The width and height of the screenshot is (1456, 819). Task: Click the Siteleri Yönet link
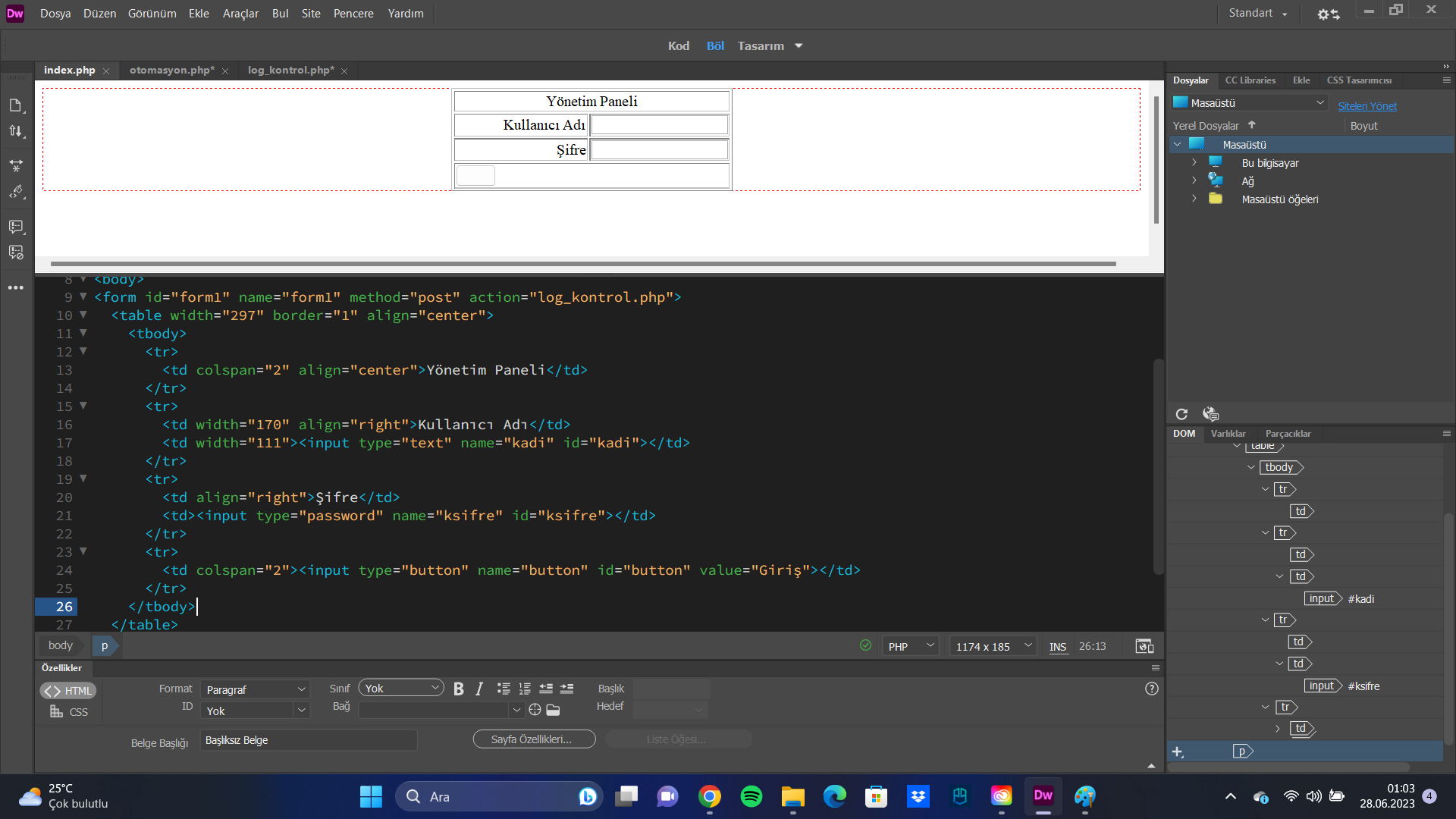[x=1367, y=106]
